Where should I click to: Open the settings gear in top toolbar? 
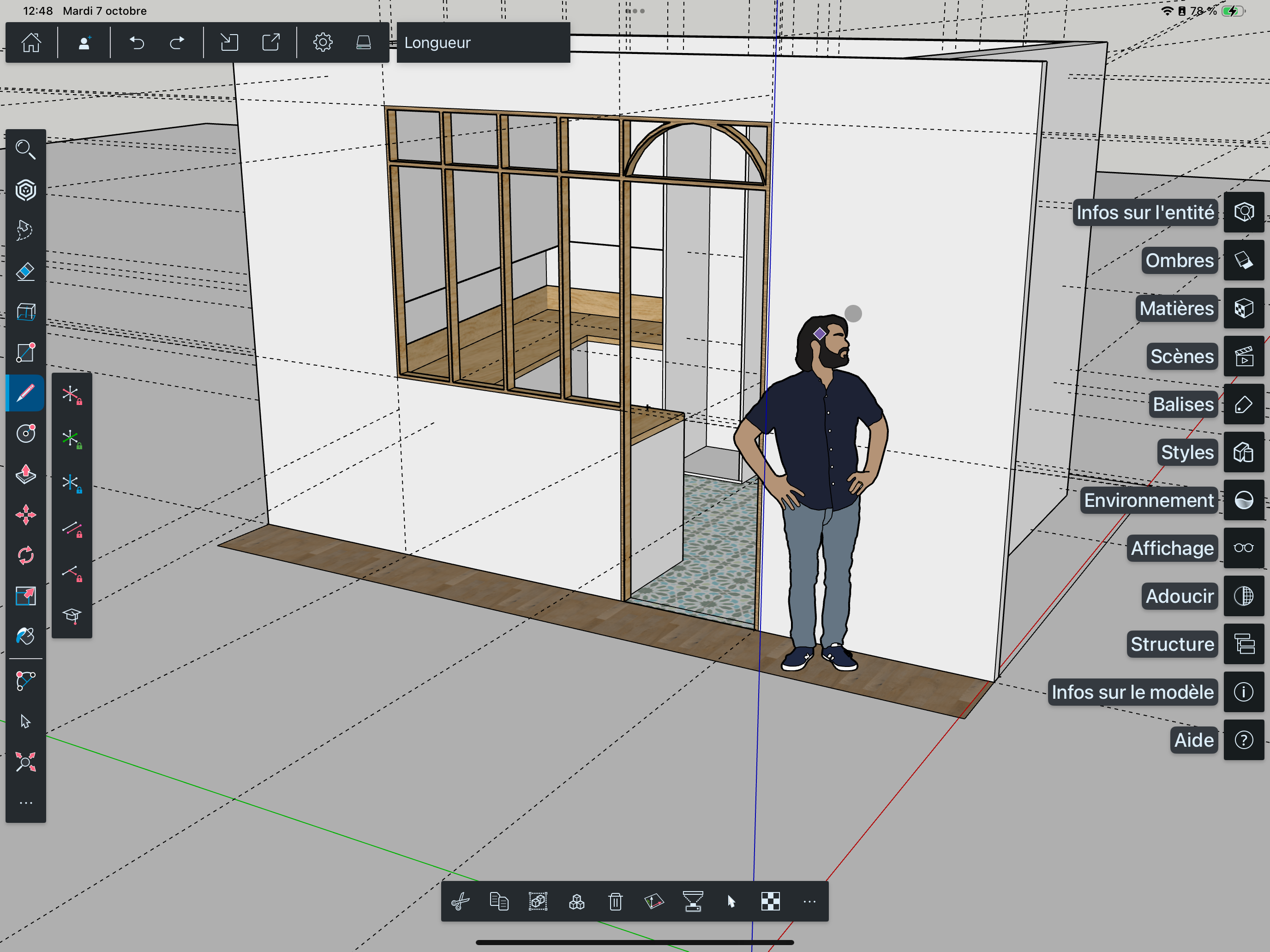323,42
